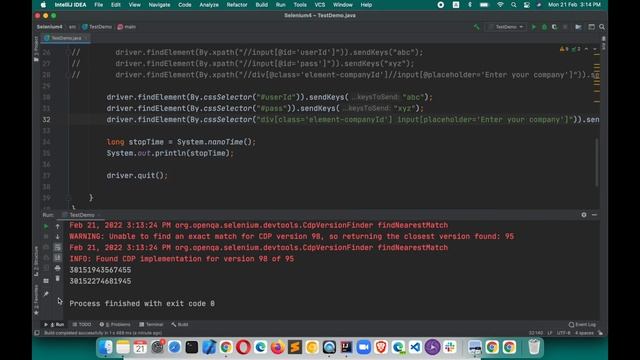Open the Terminal tool window tab
The width and height of the screenshot is (640, 360).
(x=151, y=324)
